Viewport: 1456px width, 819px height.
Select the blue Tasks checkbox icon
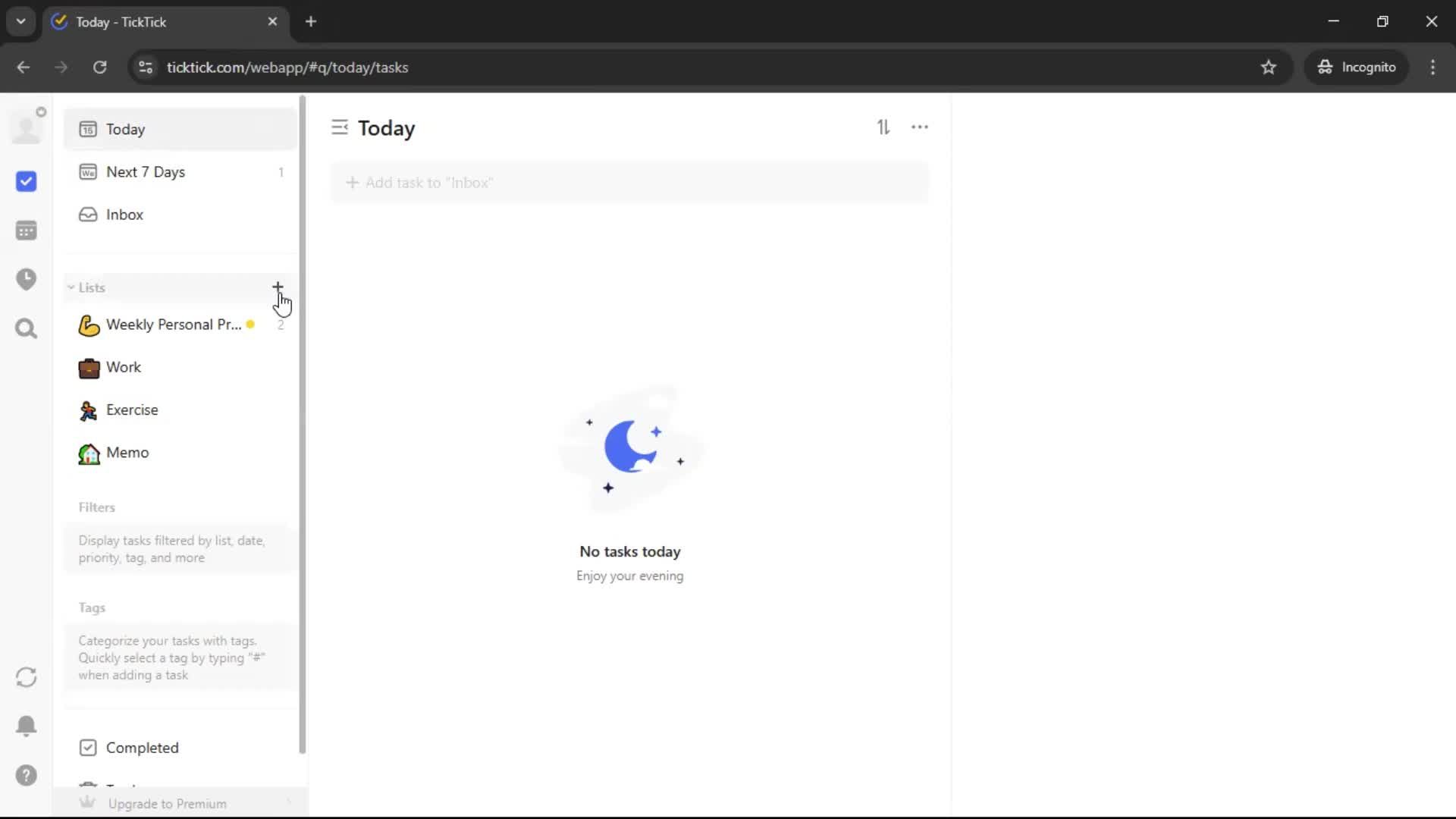pos(26,181)
